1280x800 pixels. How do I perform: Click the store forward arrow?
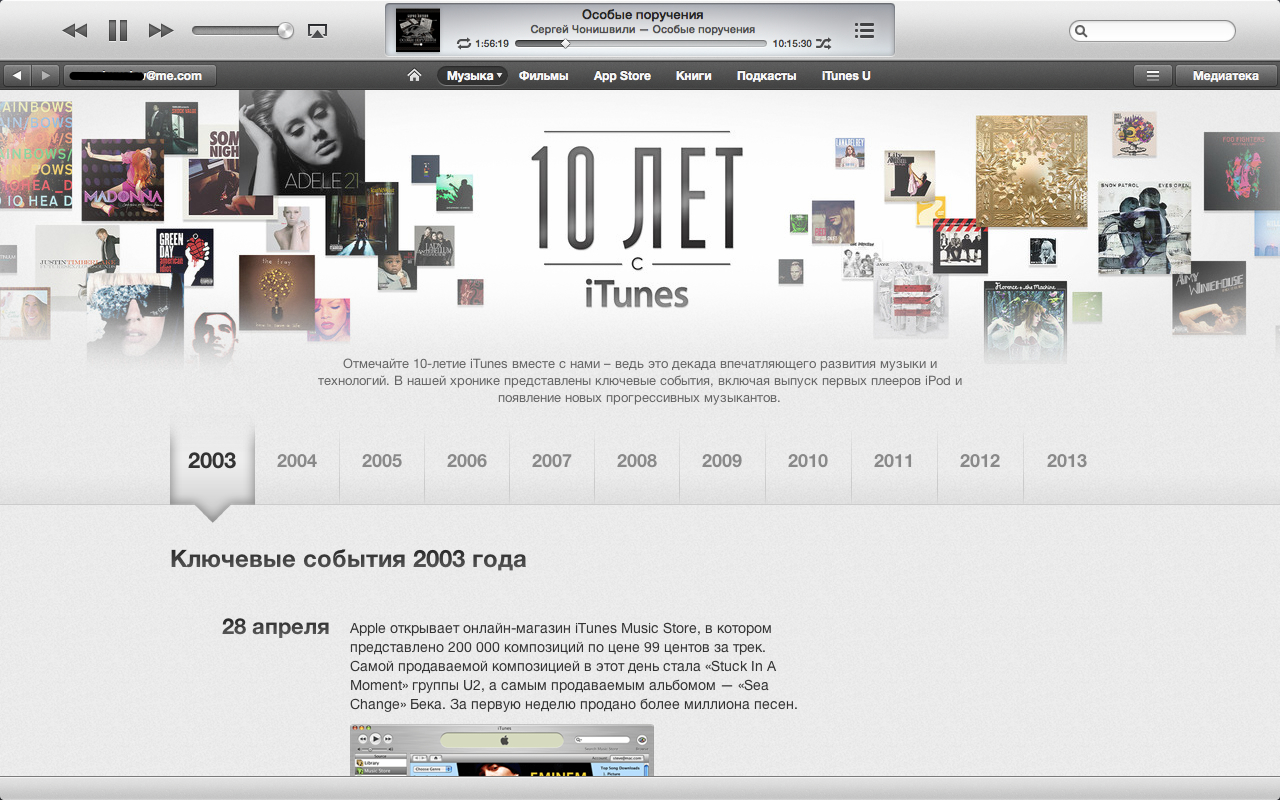point(45,76)
